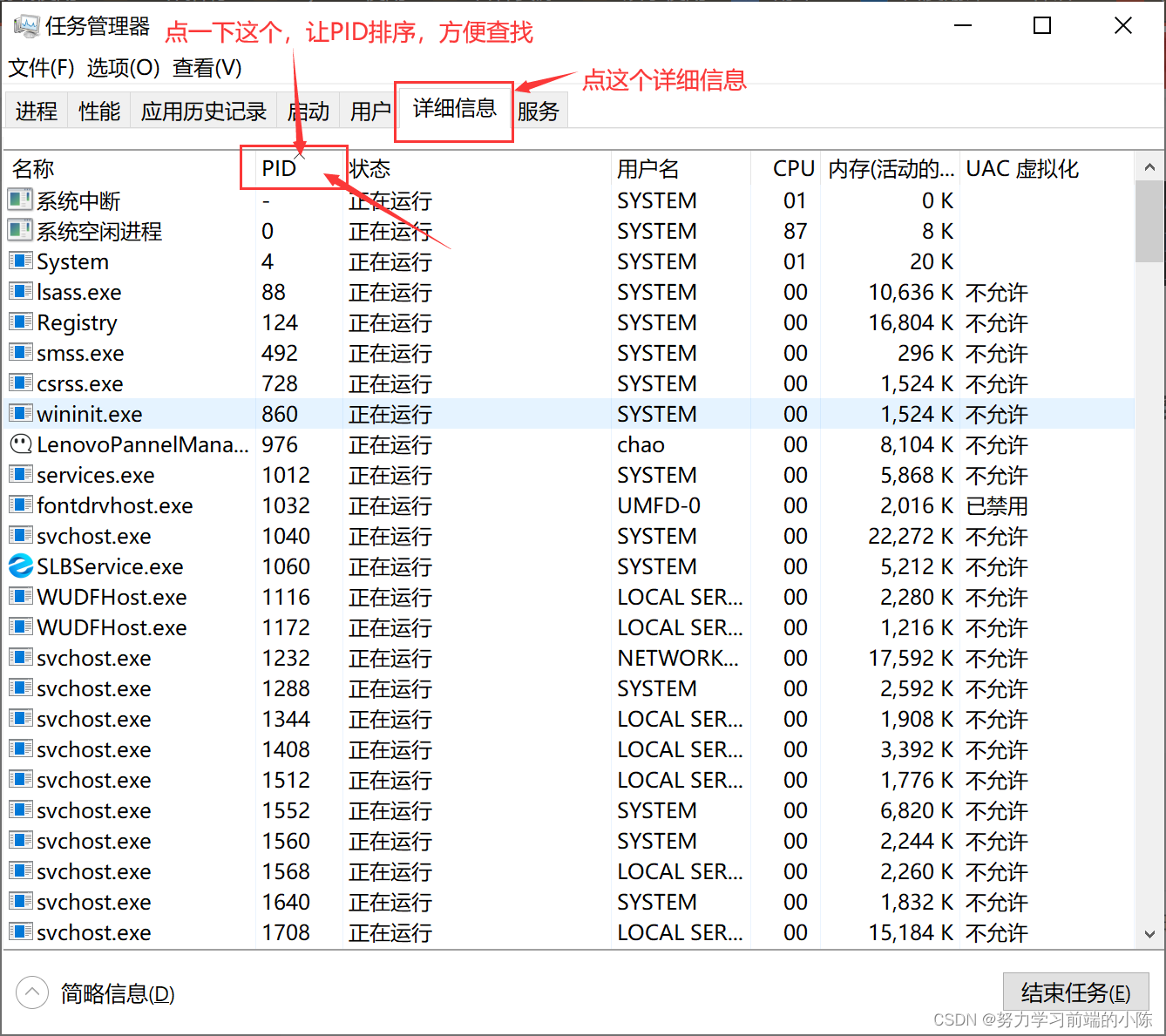Open the 查看(V) menu
Viewport: 1166px width, 1036px height.
coord(206,67)
